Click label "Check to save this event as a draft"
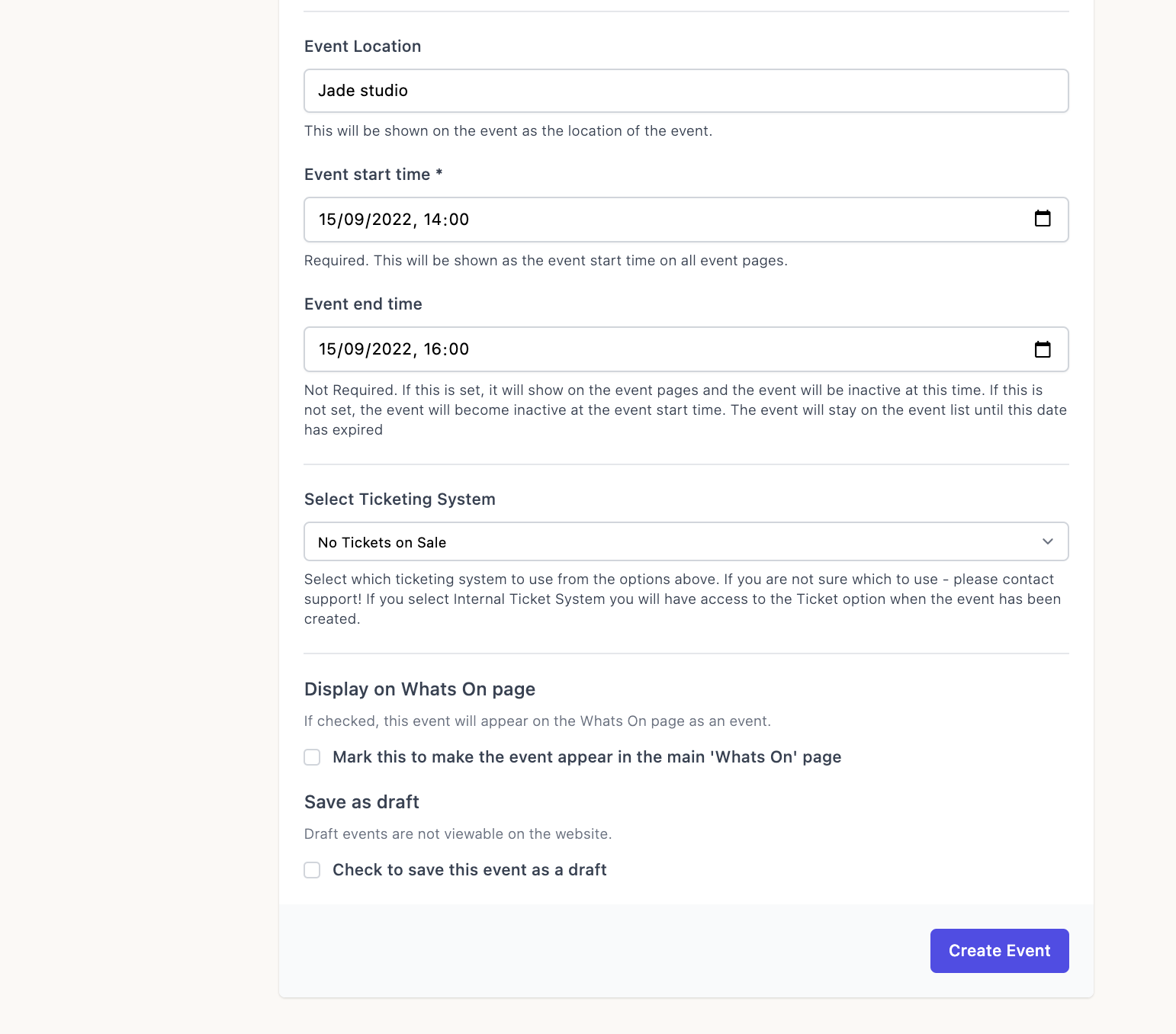The image size is (1176, 1034). [470, 870]
